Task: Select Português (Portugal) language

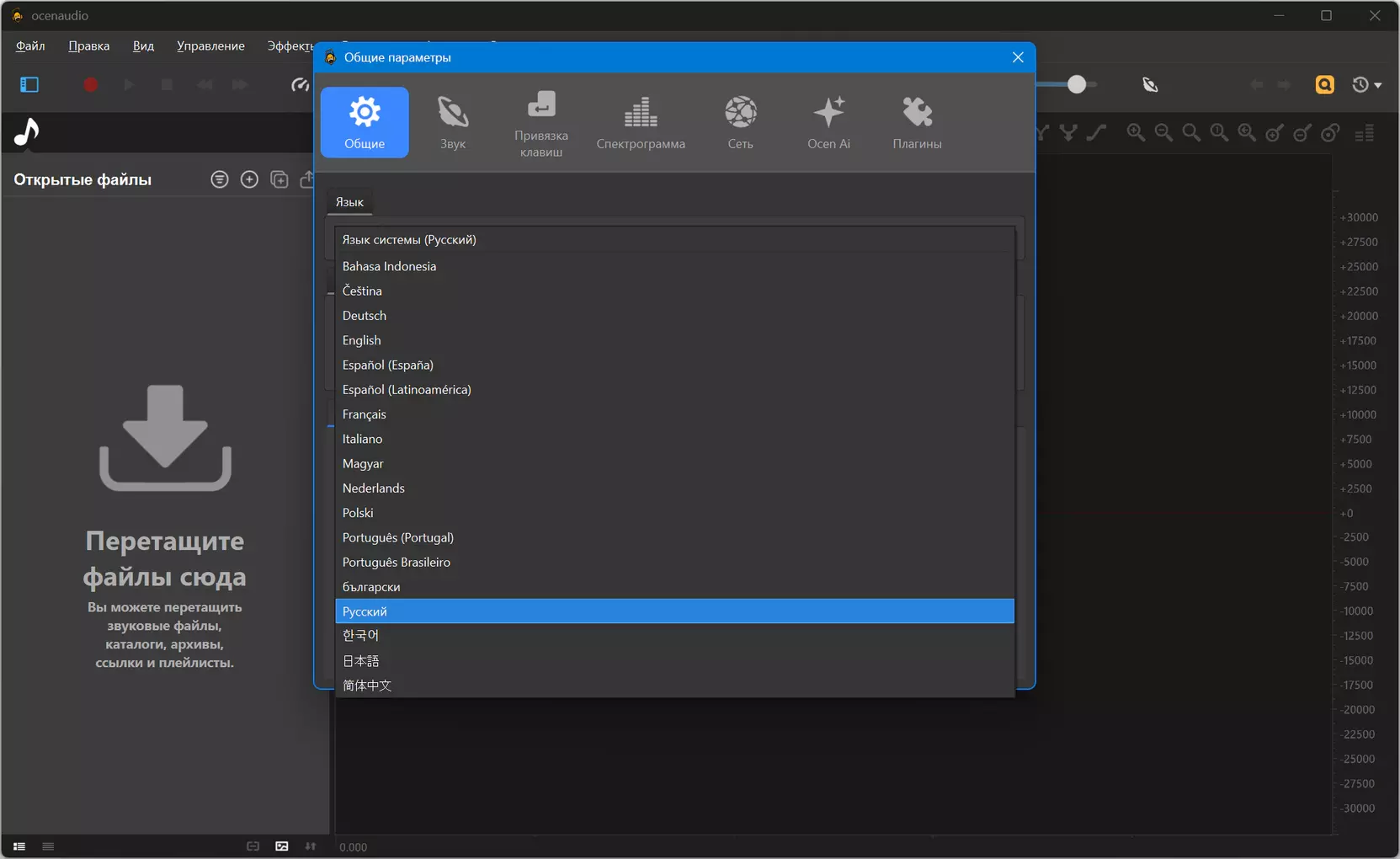Action: [x=674, y=537]
